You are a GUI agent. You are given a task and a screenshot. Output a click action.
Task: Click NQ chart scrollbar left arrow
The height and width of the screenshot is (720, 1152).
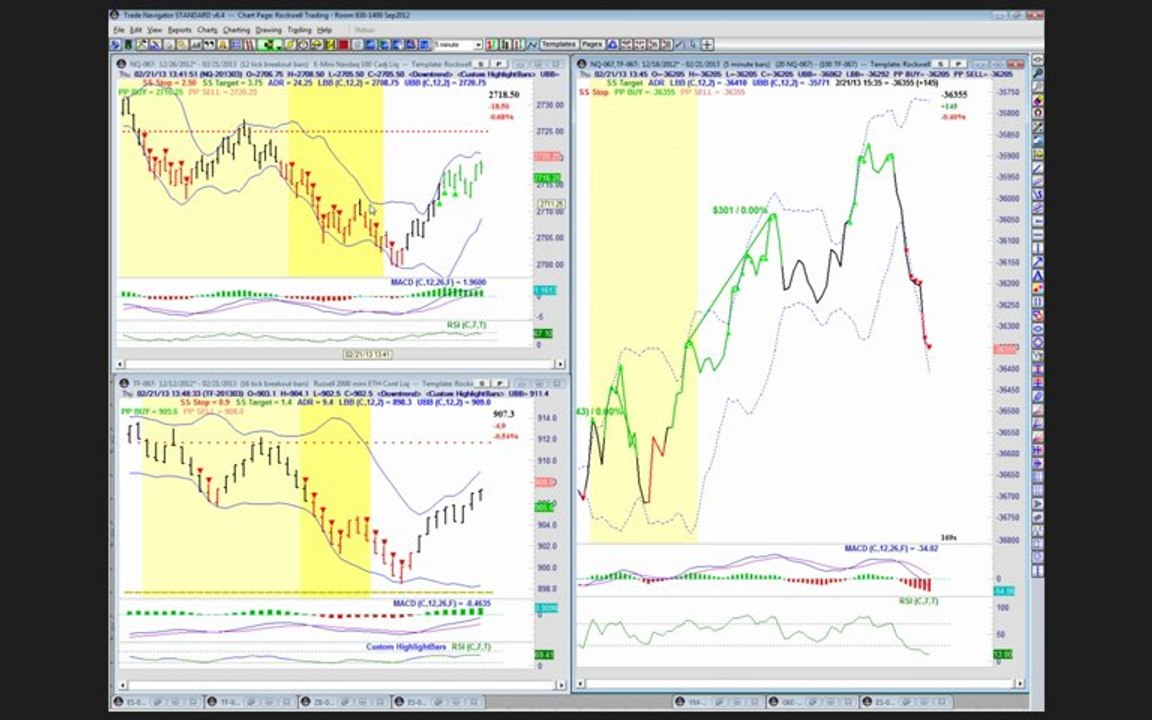pos(120,364)
